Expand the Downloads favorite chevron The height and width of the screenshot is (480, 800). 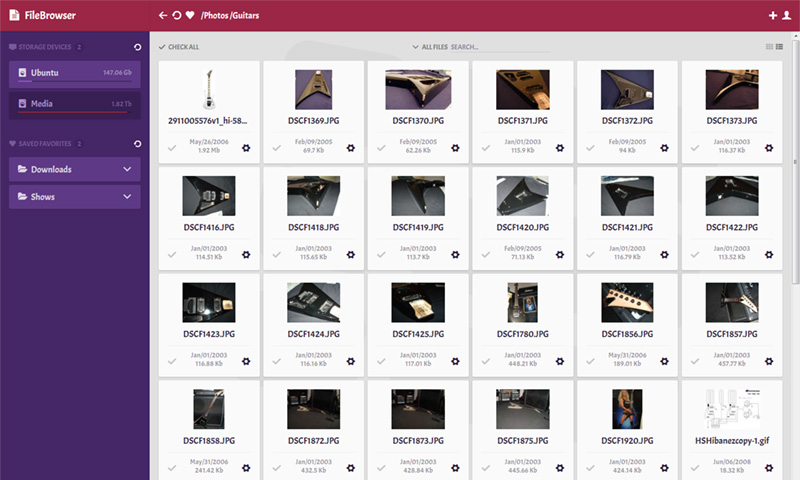[127, 170]
